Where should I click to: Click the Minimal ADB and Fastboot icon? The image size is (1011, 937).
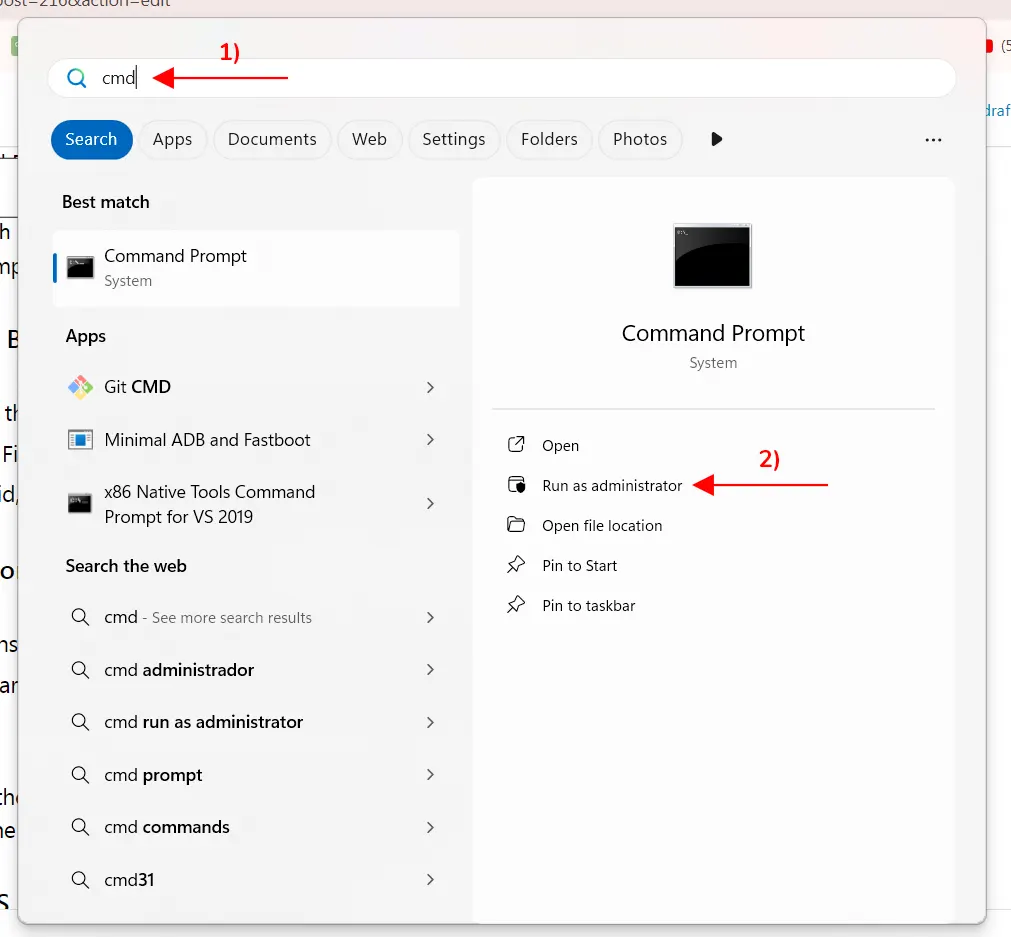pos(80,440)
